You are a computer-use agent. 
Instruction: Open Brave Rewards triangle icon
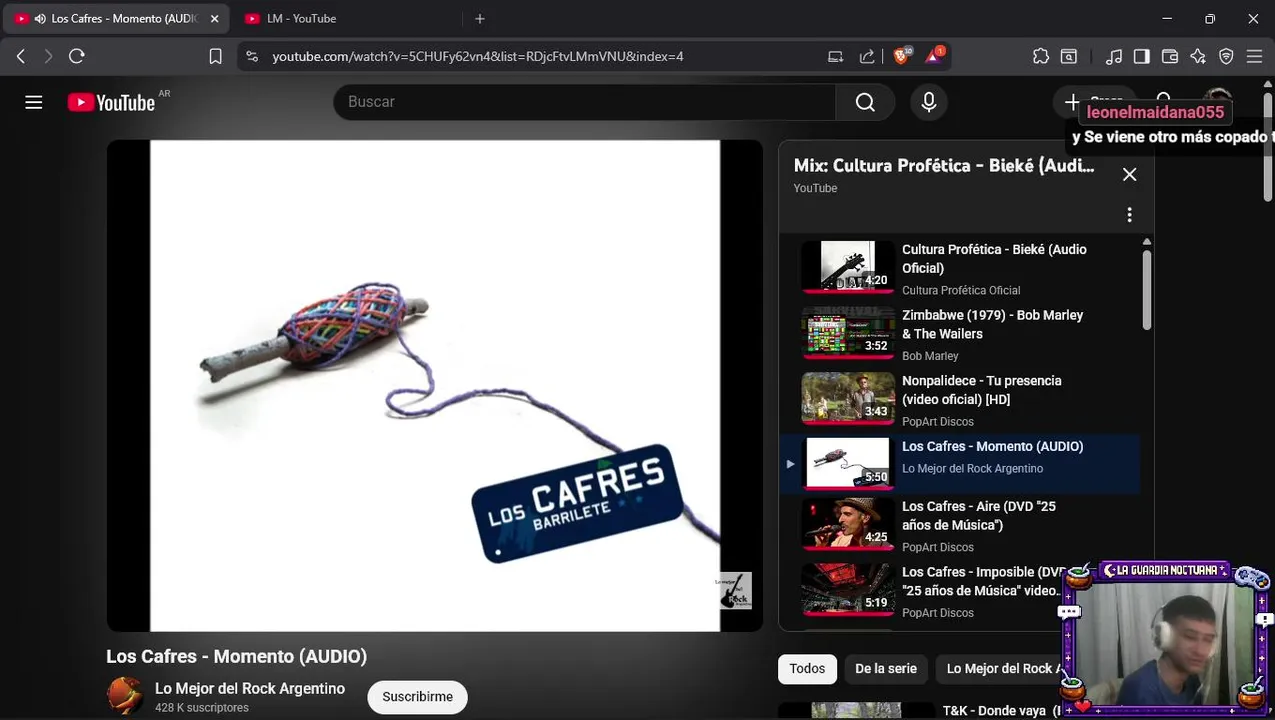[934, 56]
